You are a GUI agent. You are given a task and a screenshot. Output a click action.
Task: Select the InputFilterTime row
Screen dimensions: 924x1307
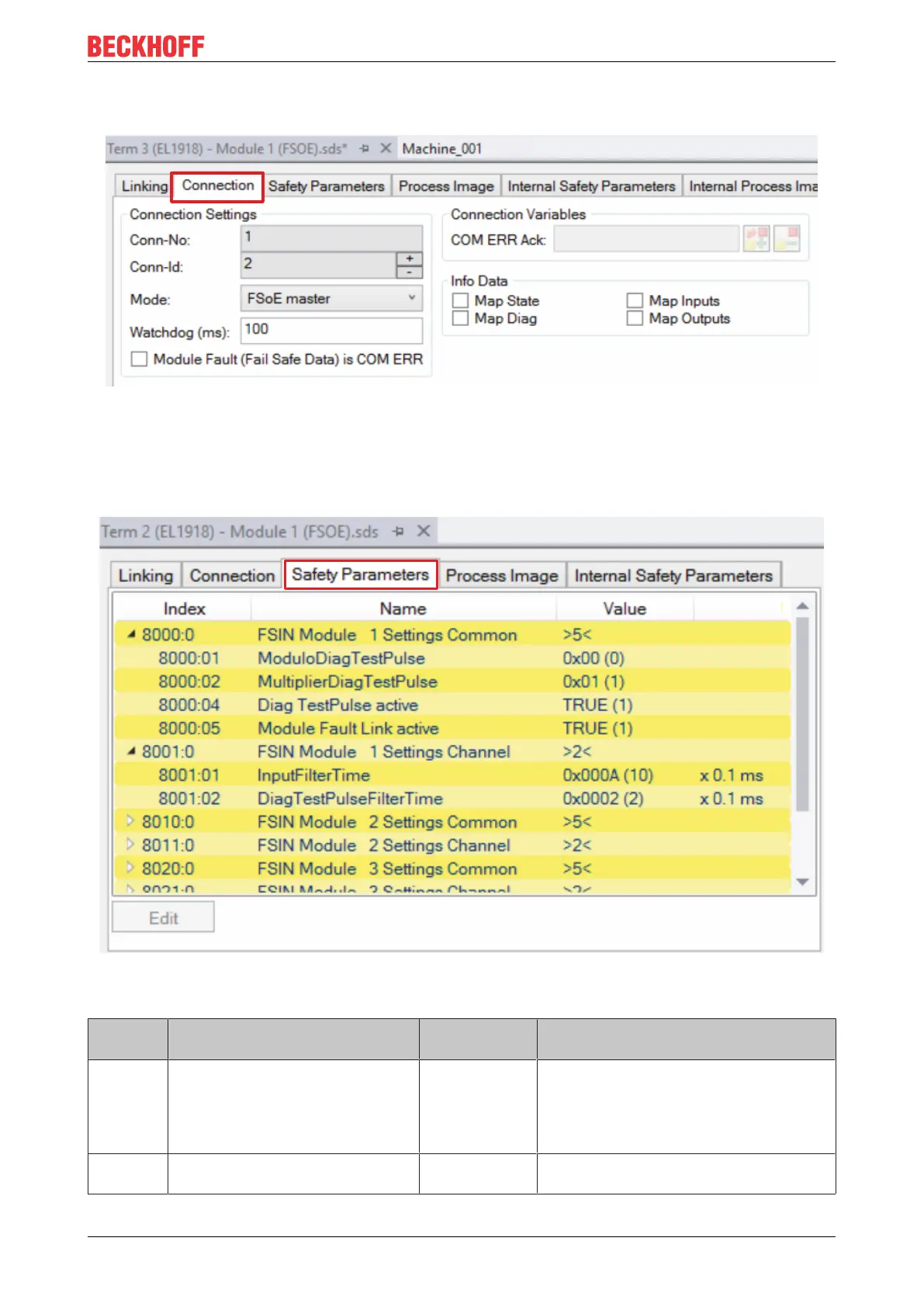pyautogui.click(x=453, y=775)
